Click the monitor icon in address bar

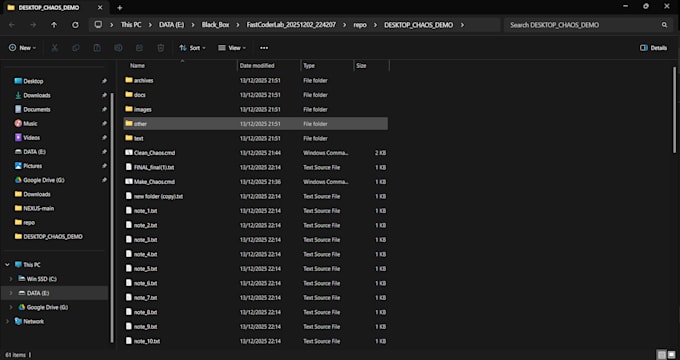pyautogui.click(x=98, y=25)
